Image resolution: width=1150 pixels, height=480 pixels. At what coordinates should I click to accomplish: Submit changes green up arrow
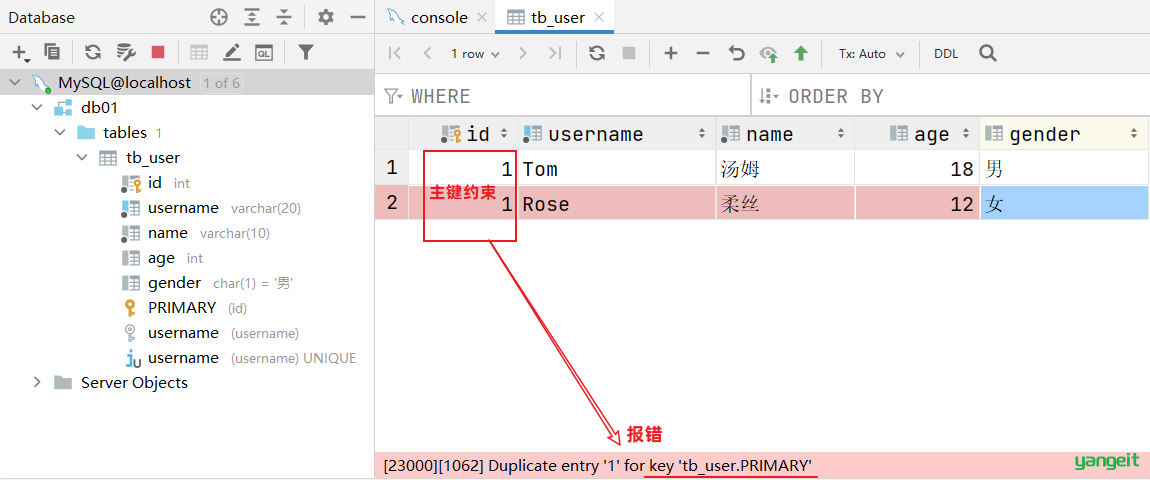click(801, 53)
